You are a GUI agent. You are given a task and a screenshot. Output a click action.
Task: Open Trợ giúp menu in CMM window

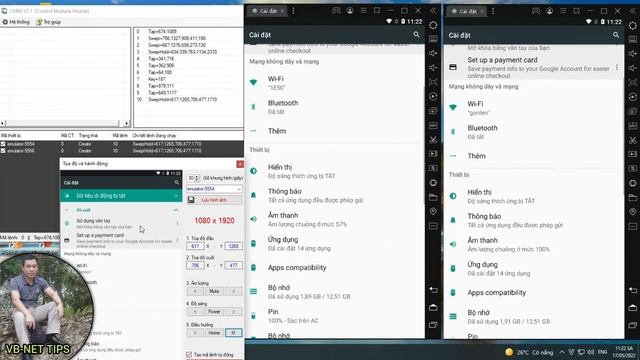[49, 22]
